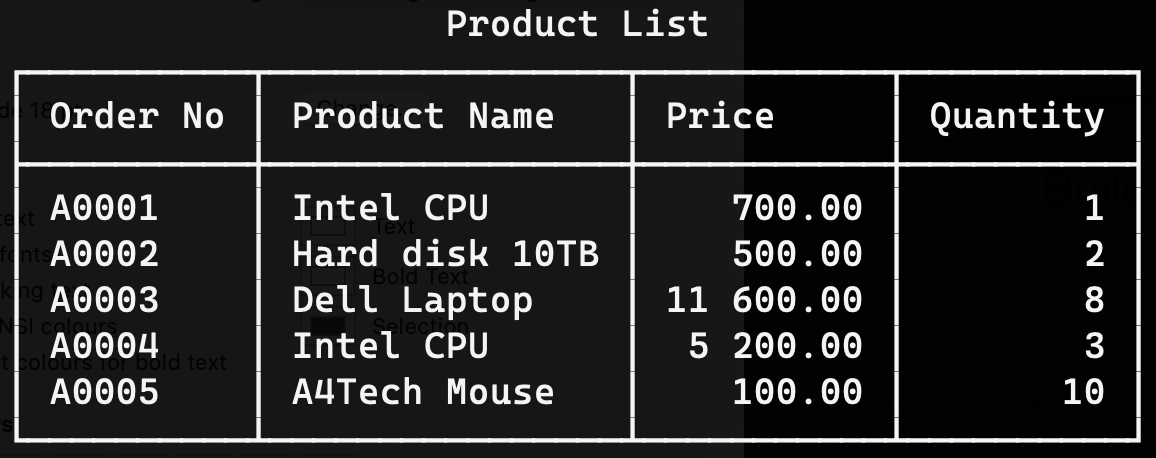Click the A4Tech Mouse product name
This screenshot has width=1156, height=458.
point(423,392)
